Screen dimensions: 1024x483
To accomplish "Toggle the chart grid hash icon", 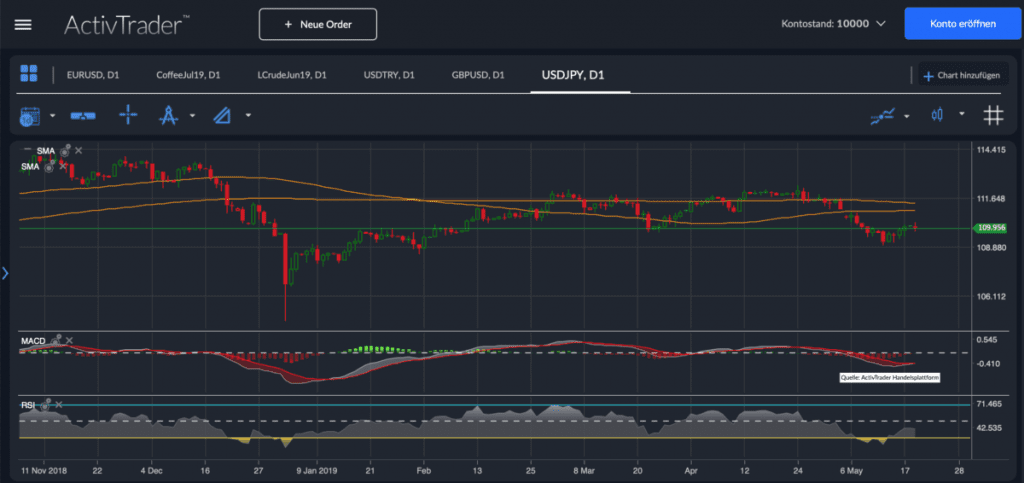I will [x=993, y=116].
